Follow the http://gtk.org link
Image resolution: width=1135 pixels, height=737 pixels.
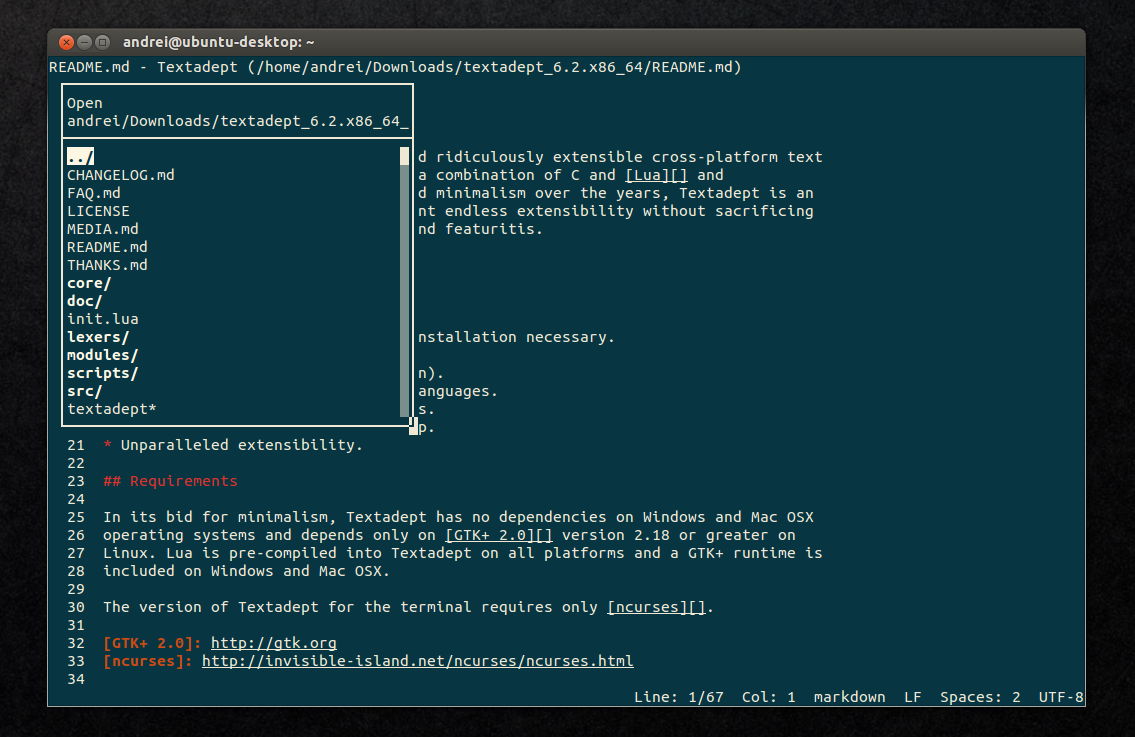274,643
